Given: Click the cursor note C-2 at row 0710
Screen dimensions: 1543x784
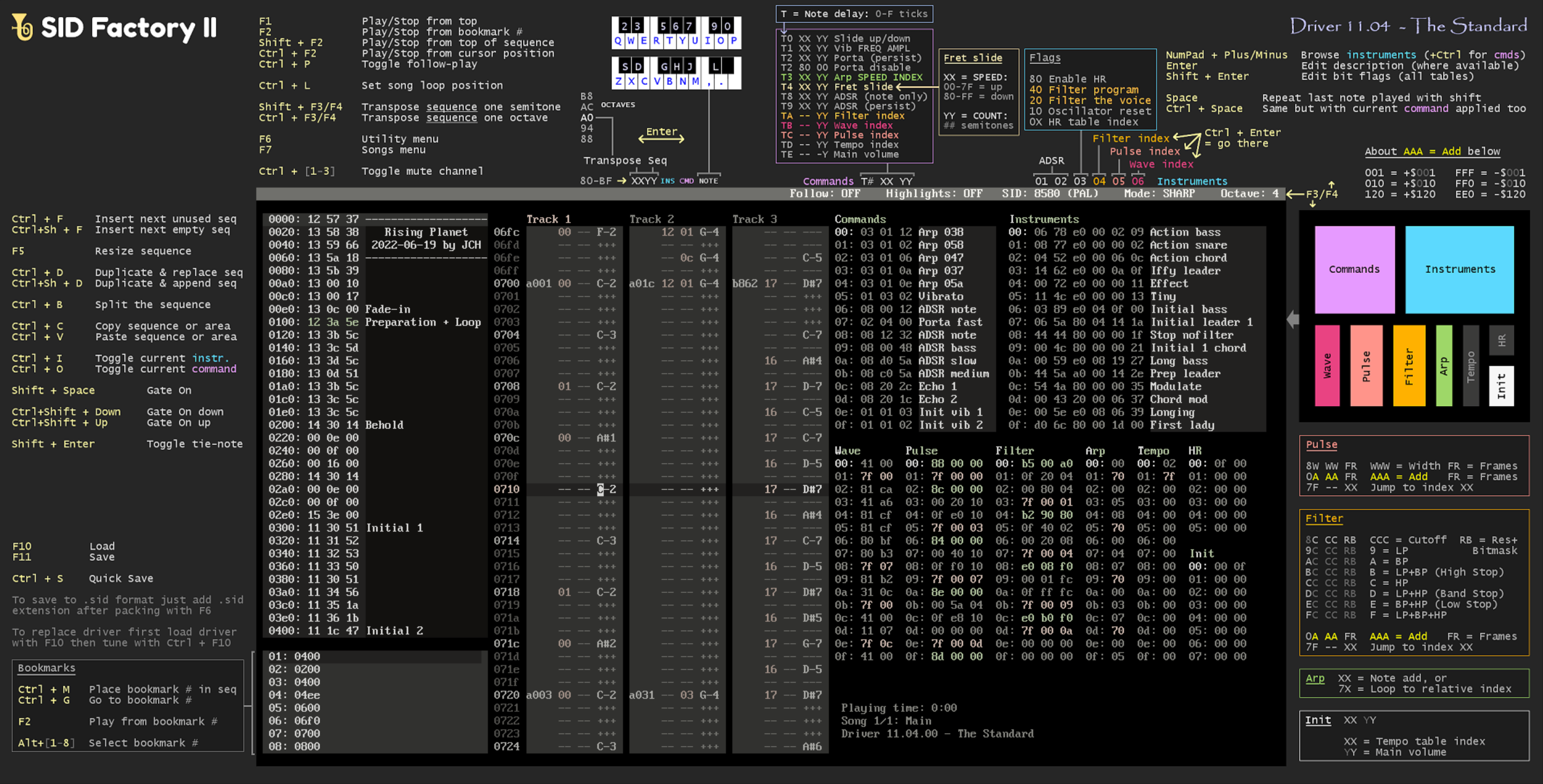Looking at the screenshot, I should 606,489.
